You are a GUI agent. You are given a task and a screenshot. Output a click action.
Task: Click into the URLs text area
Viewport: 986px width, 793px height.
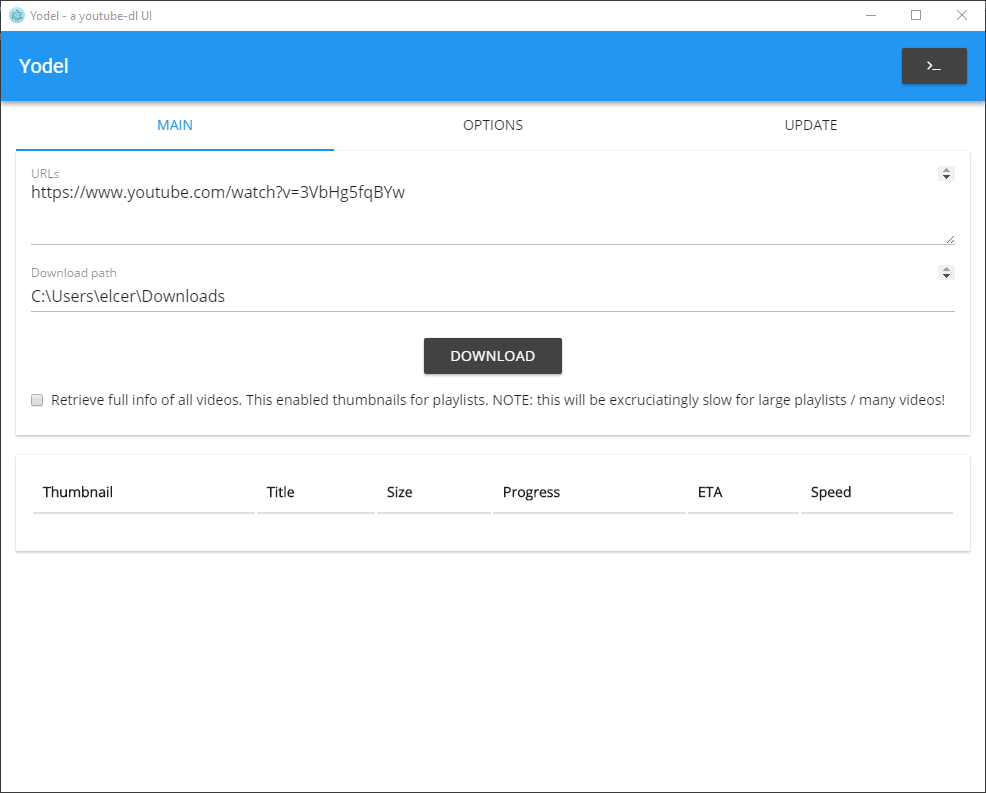[x=493, y=213]
